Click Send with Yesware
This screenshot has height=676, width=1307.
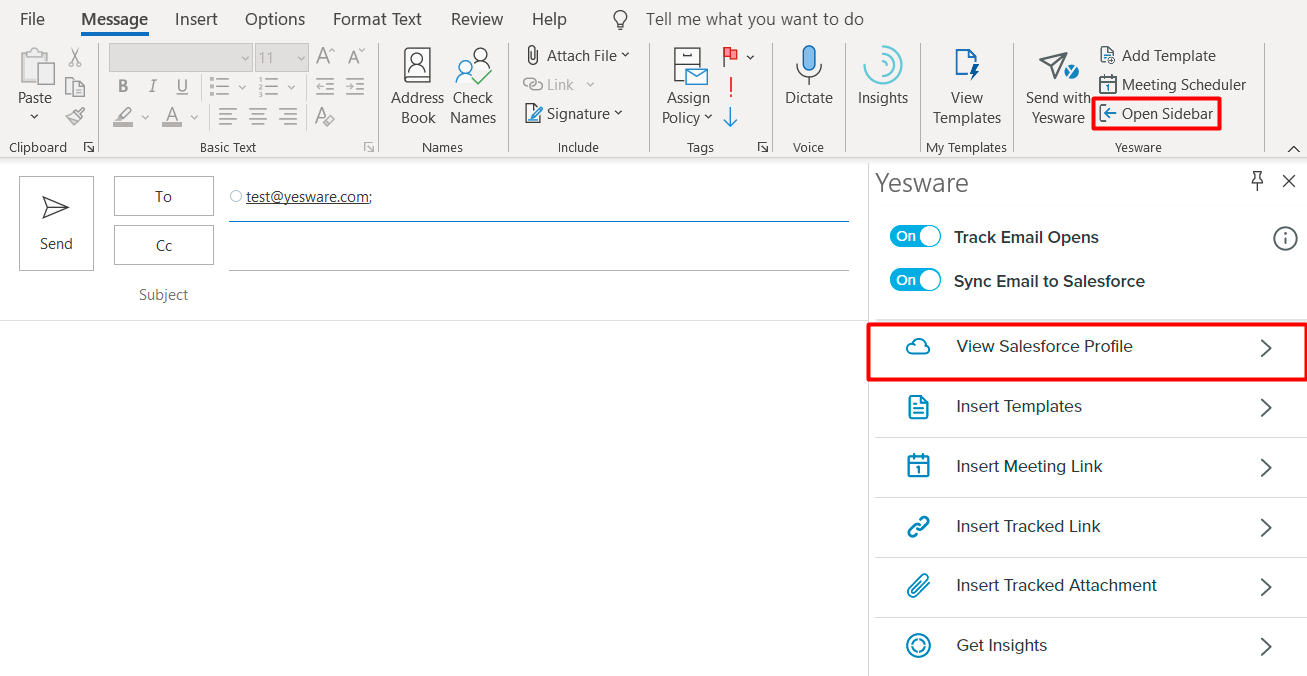[x=1058, y=88]
